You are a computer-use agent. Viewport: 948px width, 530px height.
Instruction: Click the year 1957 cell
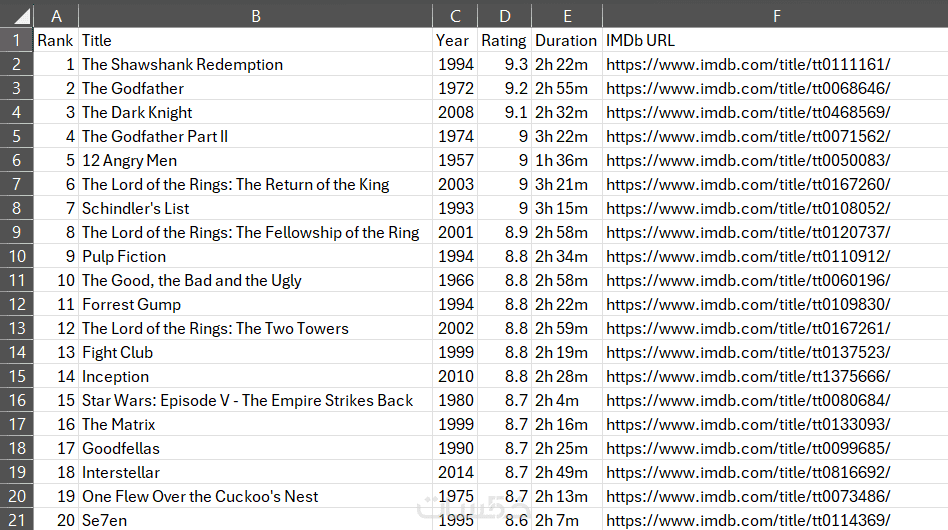pos(456,160)
